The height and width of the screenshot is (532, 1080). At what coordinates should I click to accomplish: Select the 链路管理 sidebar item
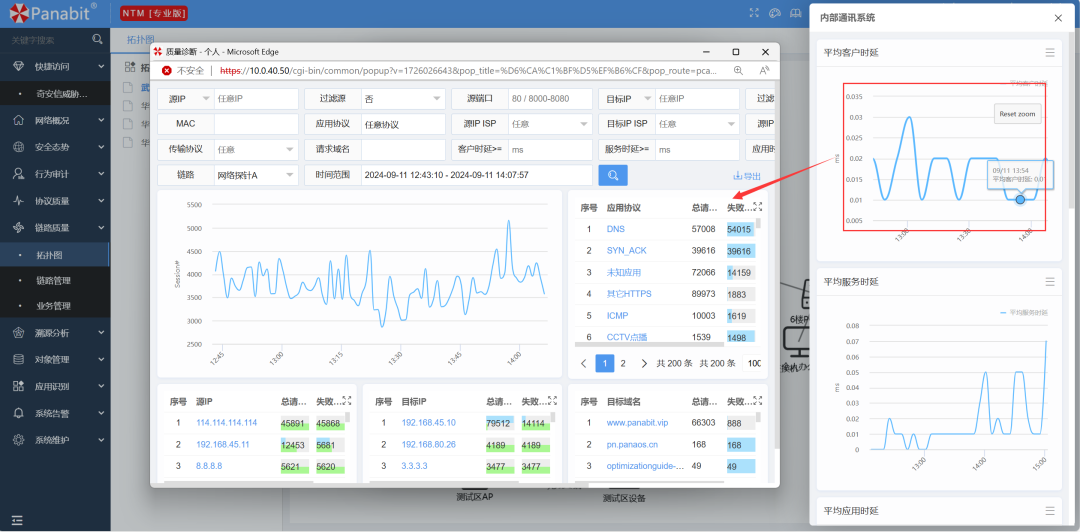pyautogui.click(x=55, y=280)
